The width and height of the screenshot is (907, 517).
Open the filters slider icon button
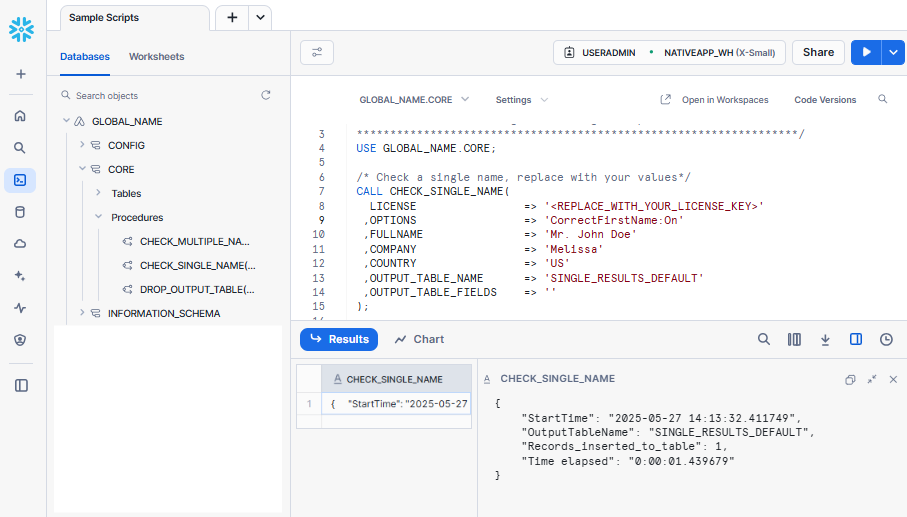(x=317, y=53)
